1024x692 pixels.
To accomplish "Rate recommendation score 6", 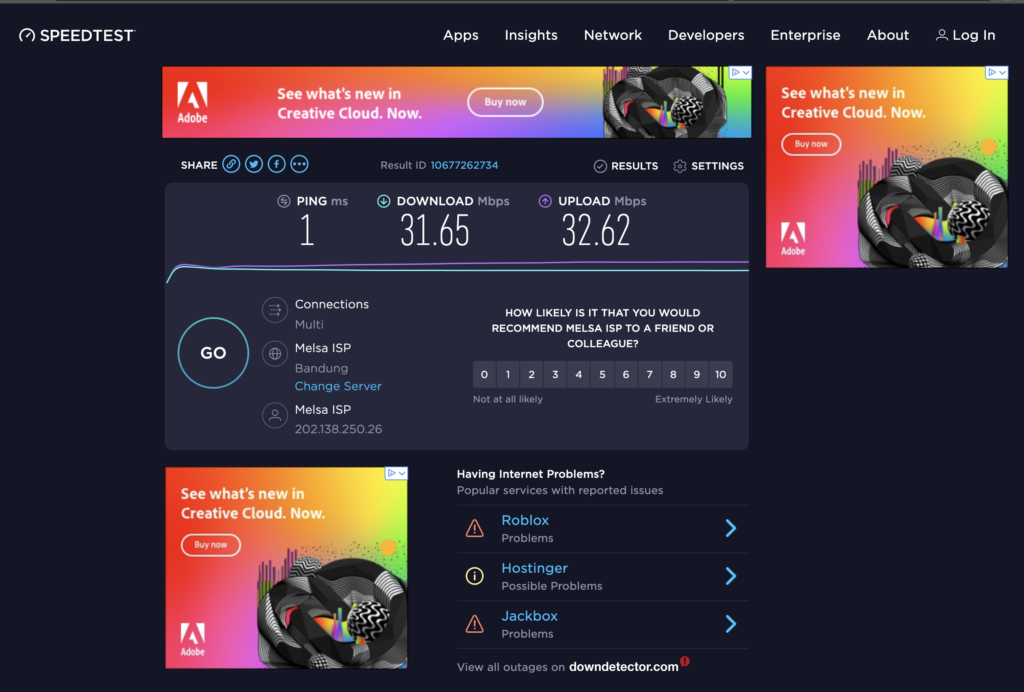I will (626, 374).
